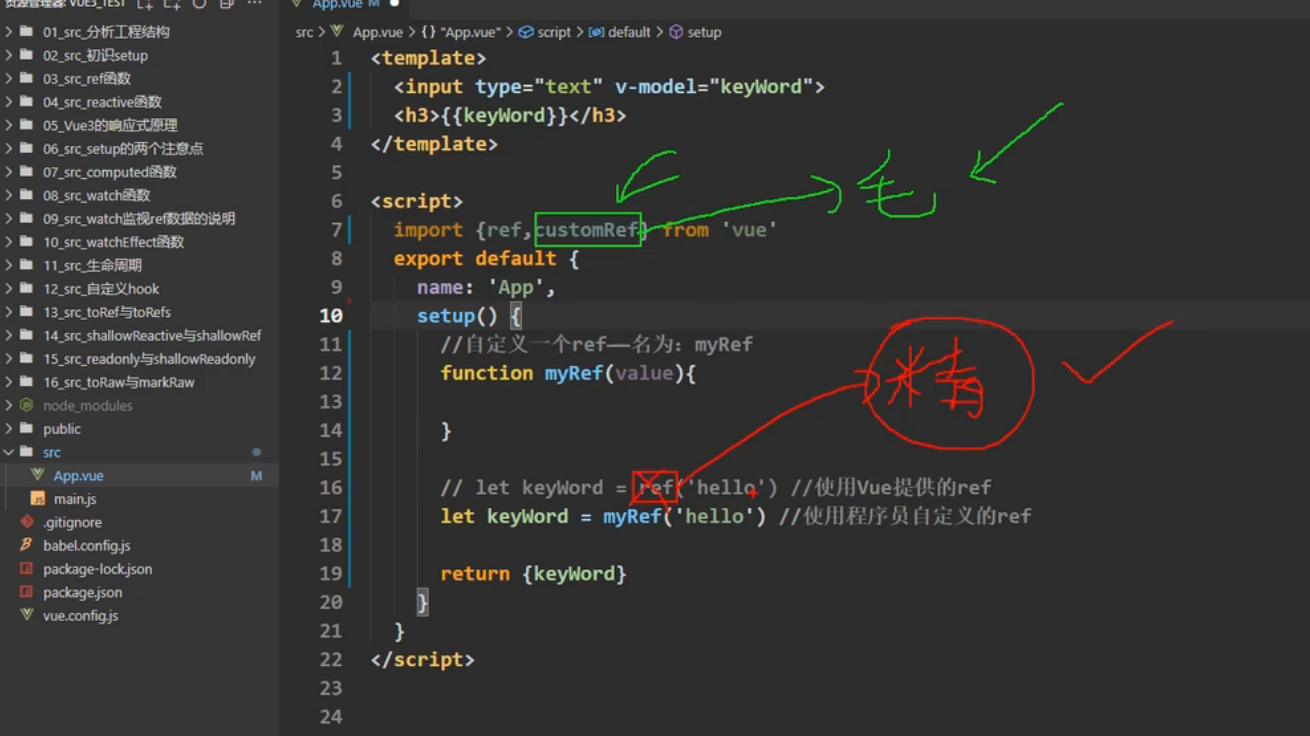Expand the node_modules folder

[x=139, y=406]
